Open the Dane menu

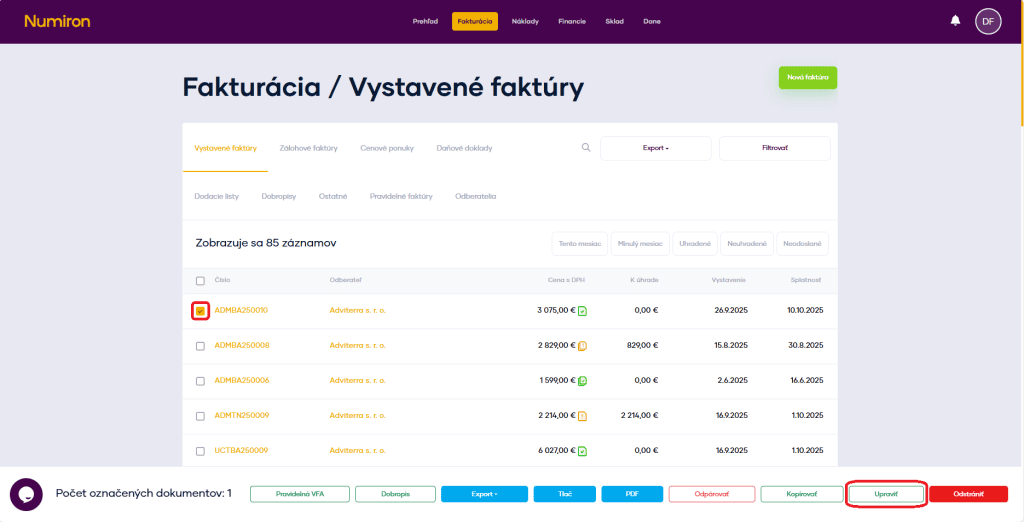(x=652, y=22)
